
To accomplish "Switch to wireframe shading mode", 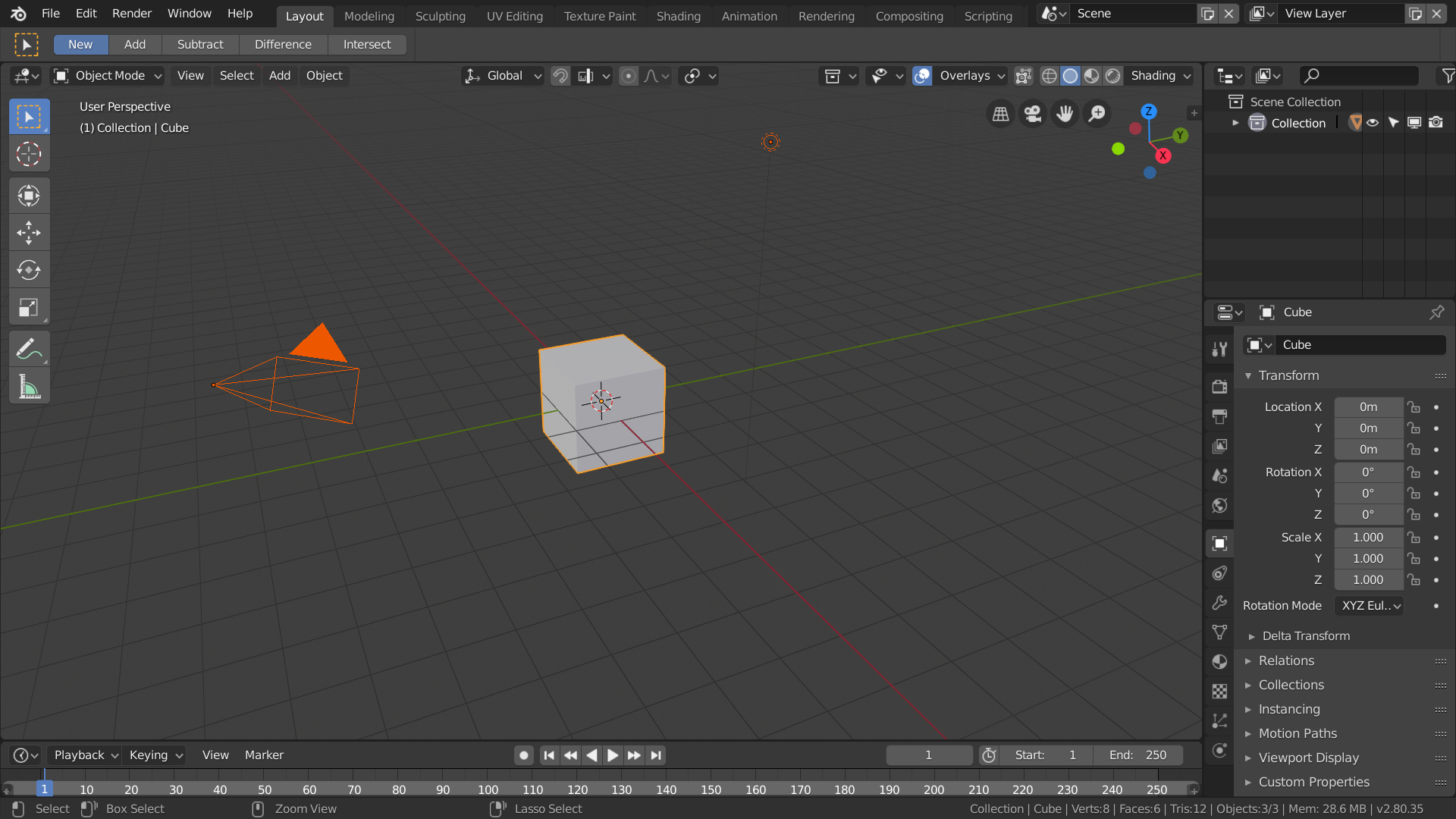I will pyautogui.click(x=1049, y=76).
